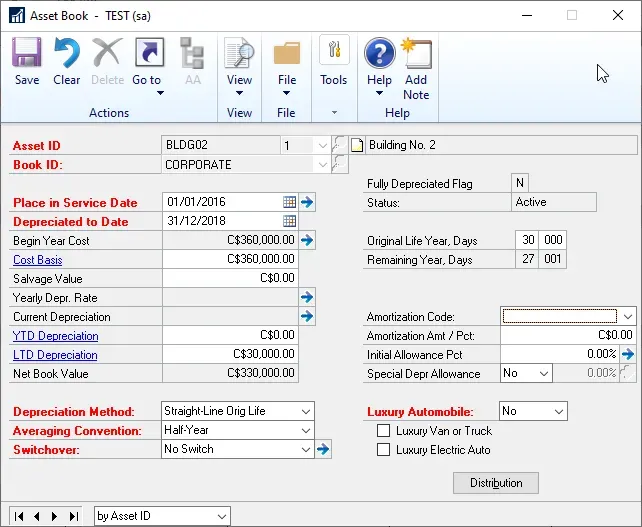642x527 pixels.
Task: Click blue arrow beside Current Depreciation
Action: 307,316
